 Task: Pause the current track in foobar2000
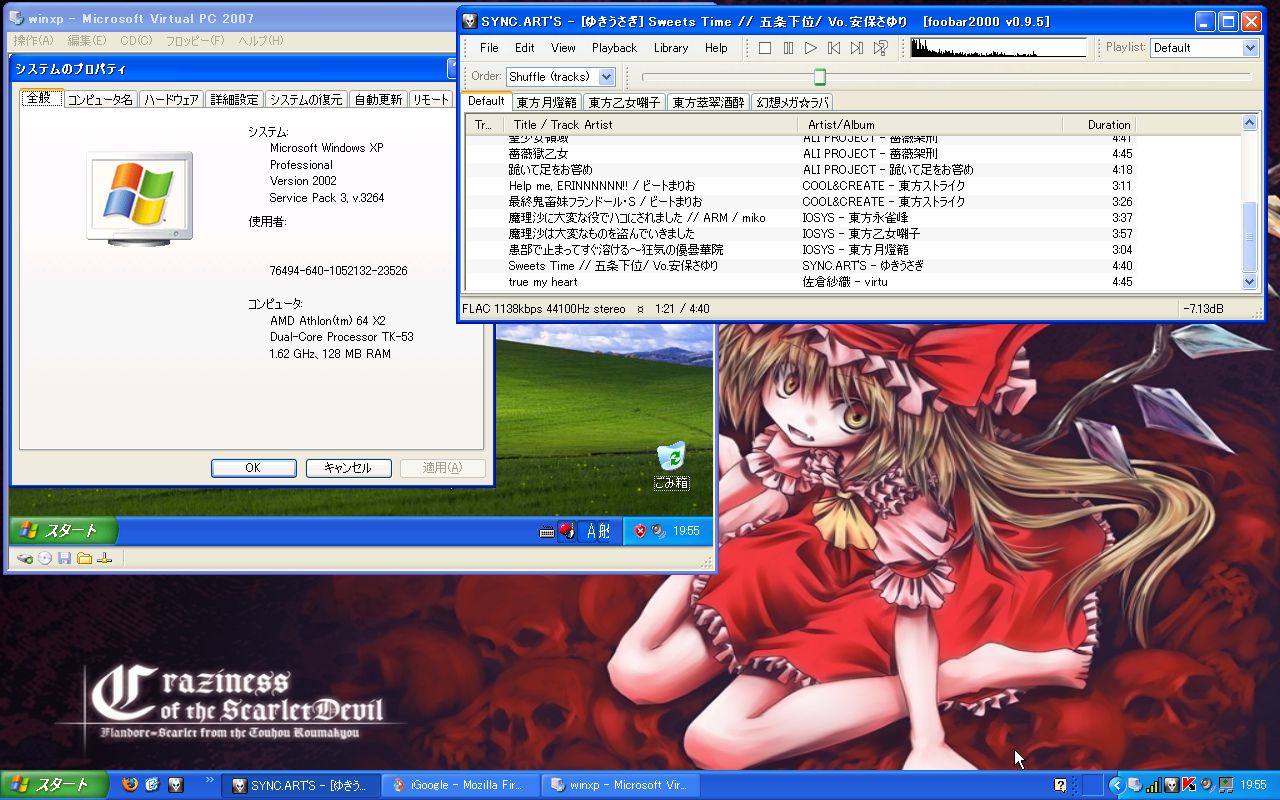pyautogui.click(x=788, y=48)
